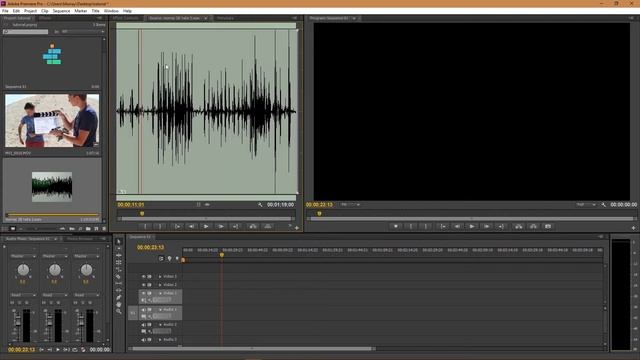Select the clapperboard video clip thumbnail
640x360 pixels.
[52, 121]
